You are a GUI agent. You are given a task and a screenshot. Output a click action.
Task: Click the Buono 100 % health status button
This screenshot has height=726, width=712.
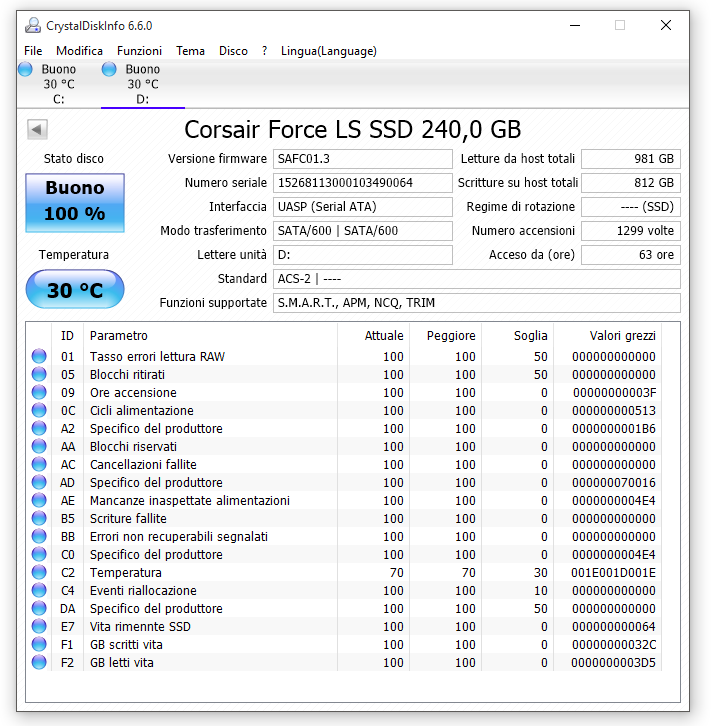click(75, 202)
